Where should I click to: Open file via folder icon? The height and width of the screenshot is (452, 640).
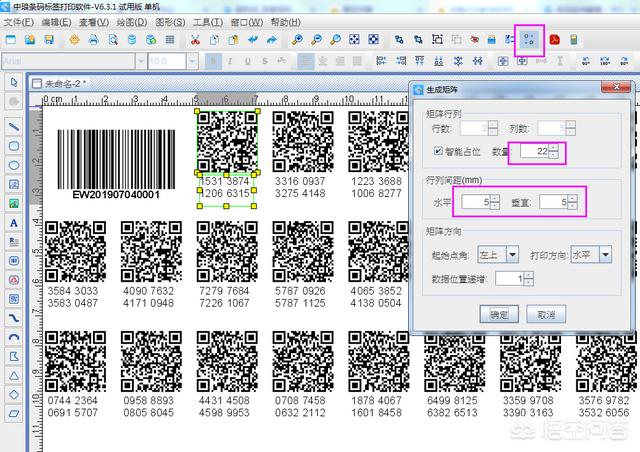point(30,40)
